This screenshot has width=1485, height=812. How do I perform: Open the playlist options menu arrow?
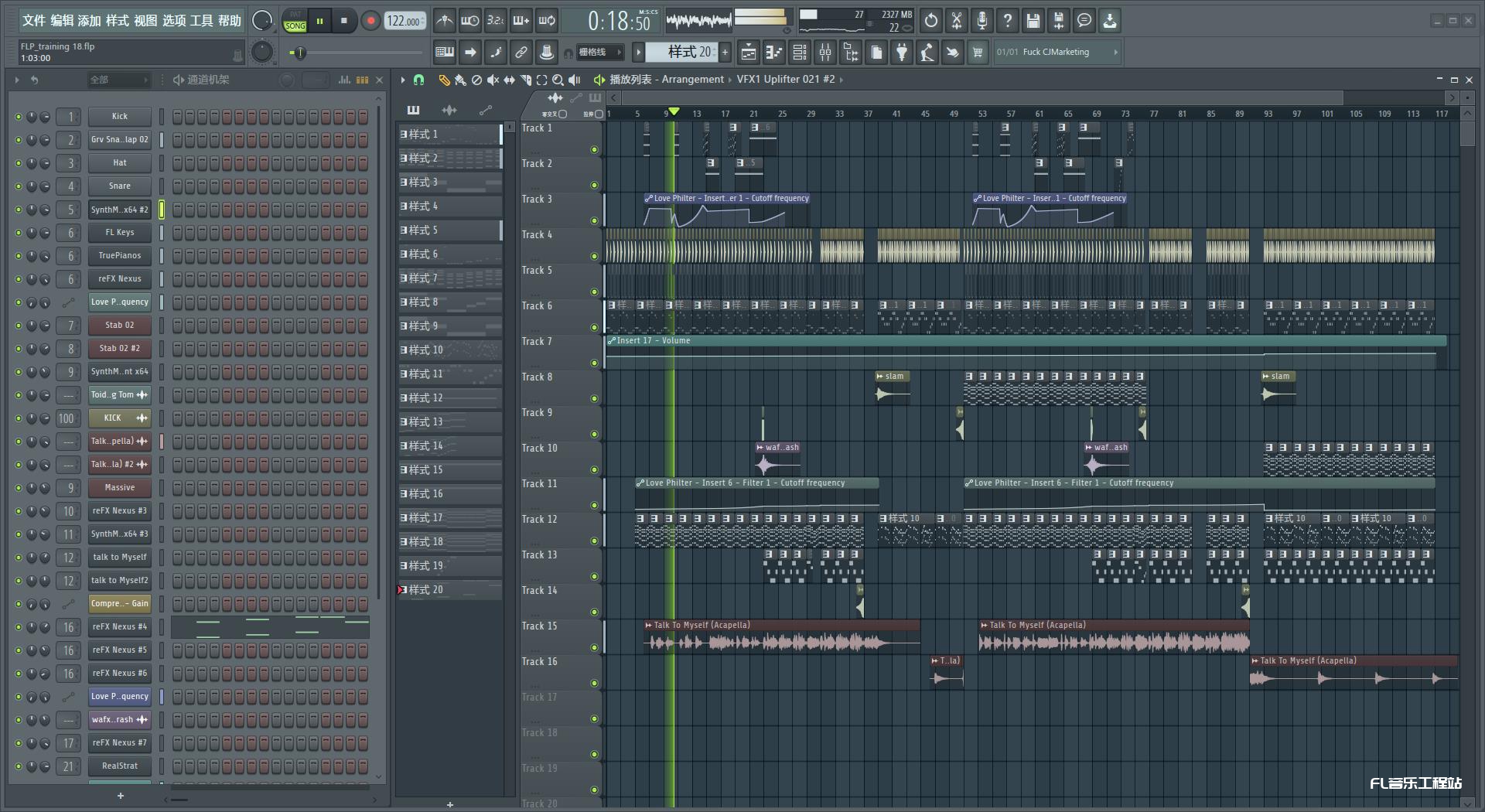coord(402,80)
